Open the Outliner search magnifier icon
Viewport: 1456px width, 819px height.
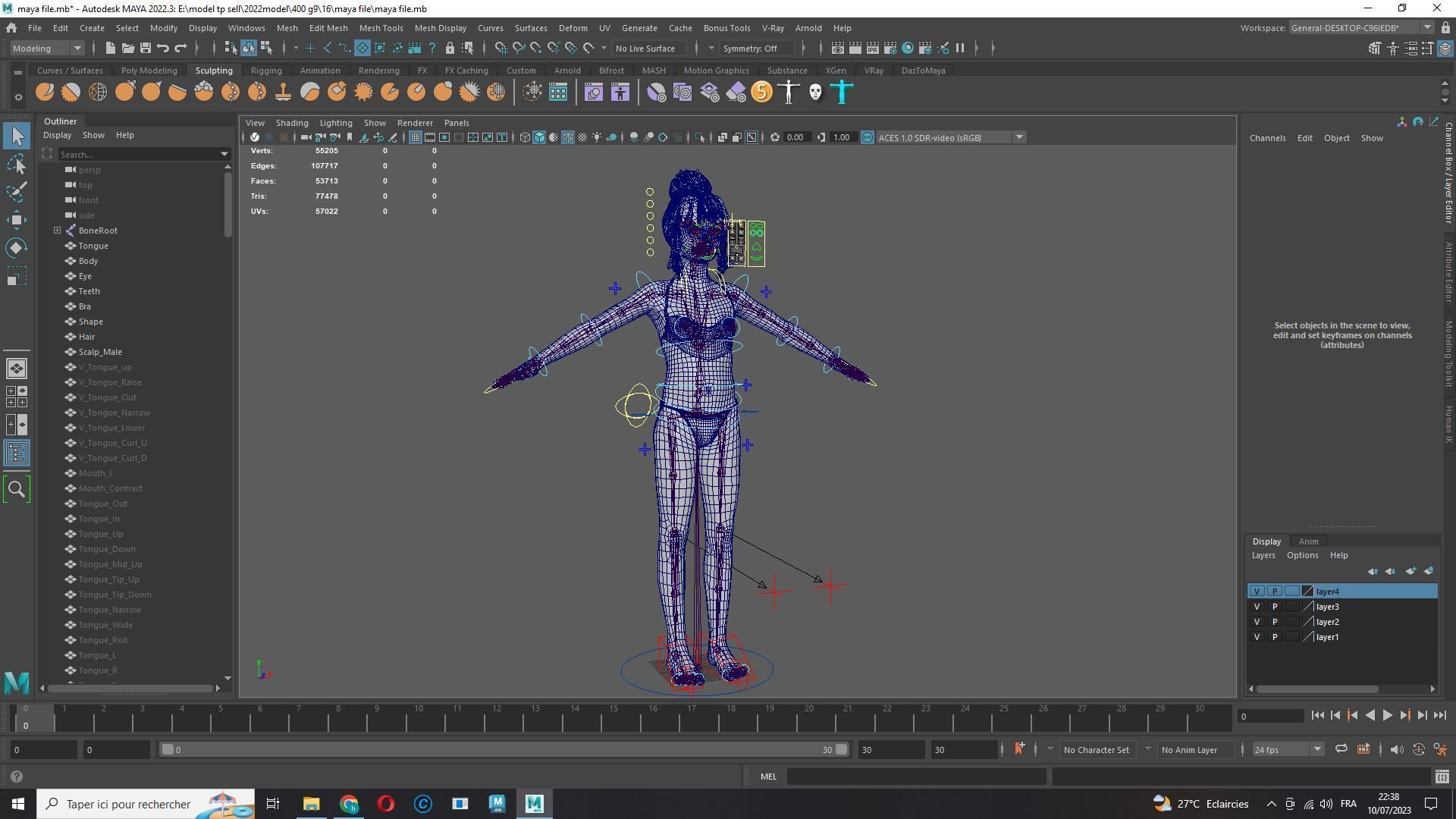tap(17, 489)
